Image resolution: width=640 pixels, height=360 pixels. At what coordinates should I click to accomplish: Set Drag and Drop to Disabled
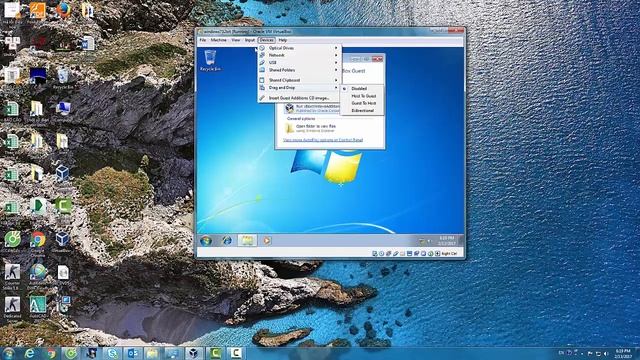point(362,89)
